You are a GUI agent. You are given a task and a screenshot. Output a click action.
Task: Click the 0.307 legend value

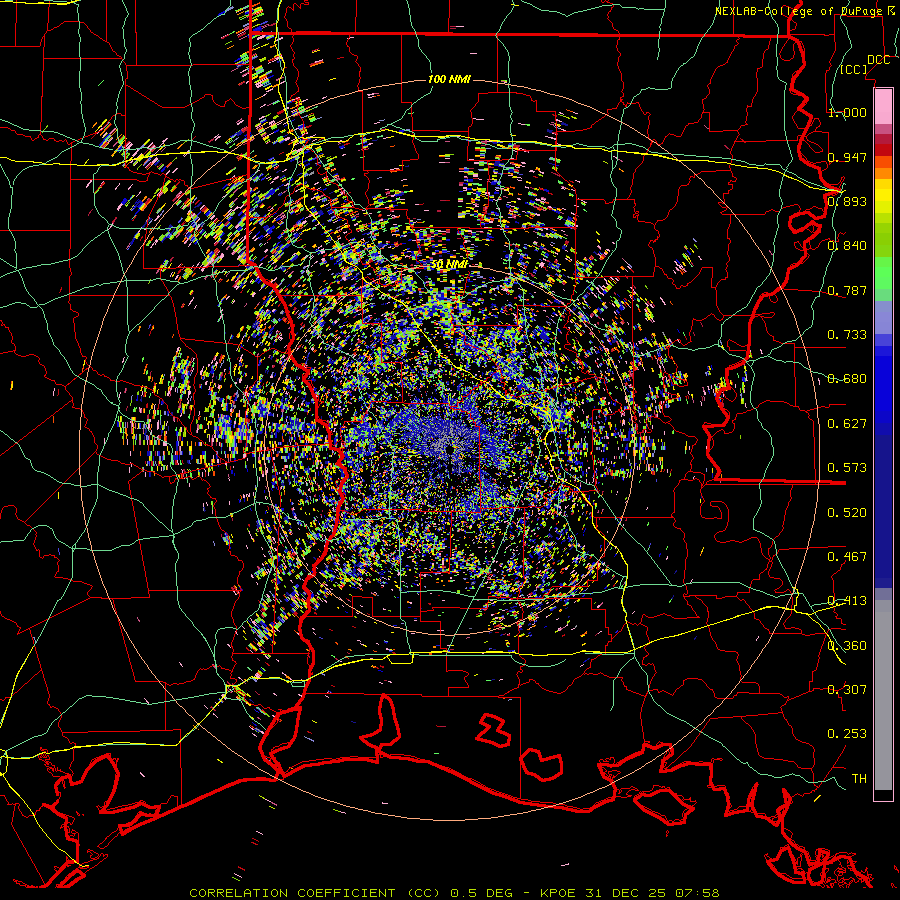[847, 690]
